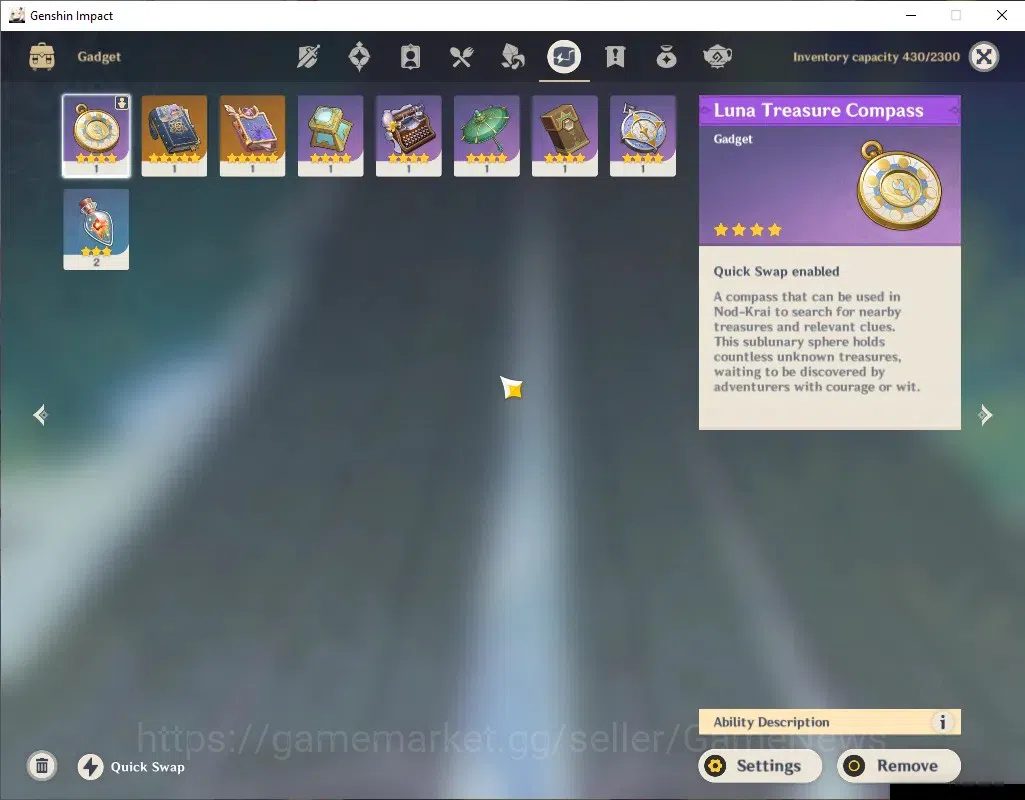Click the Remove button
1025x800 pixels.
(899, 765)
